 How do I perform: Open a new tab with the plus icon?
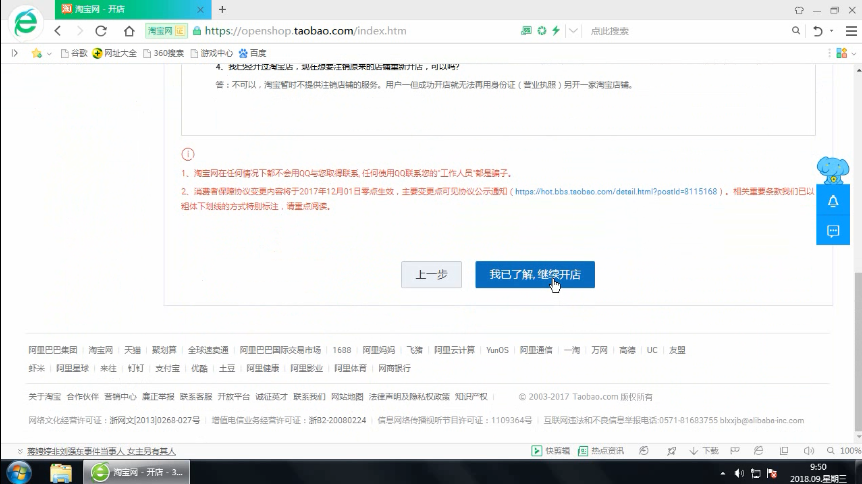click(222, 9)
